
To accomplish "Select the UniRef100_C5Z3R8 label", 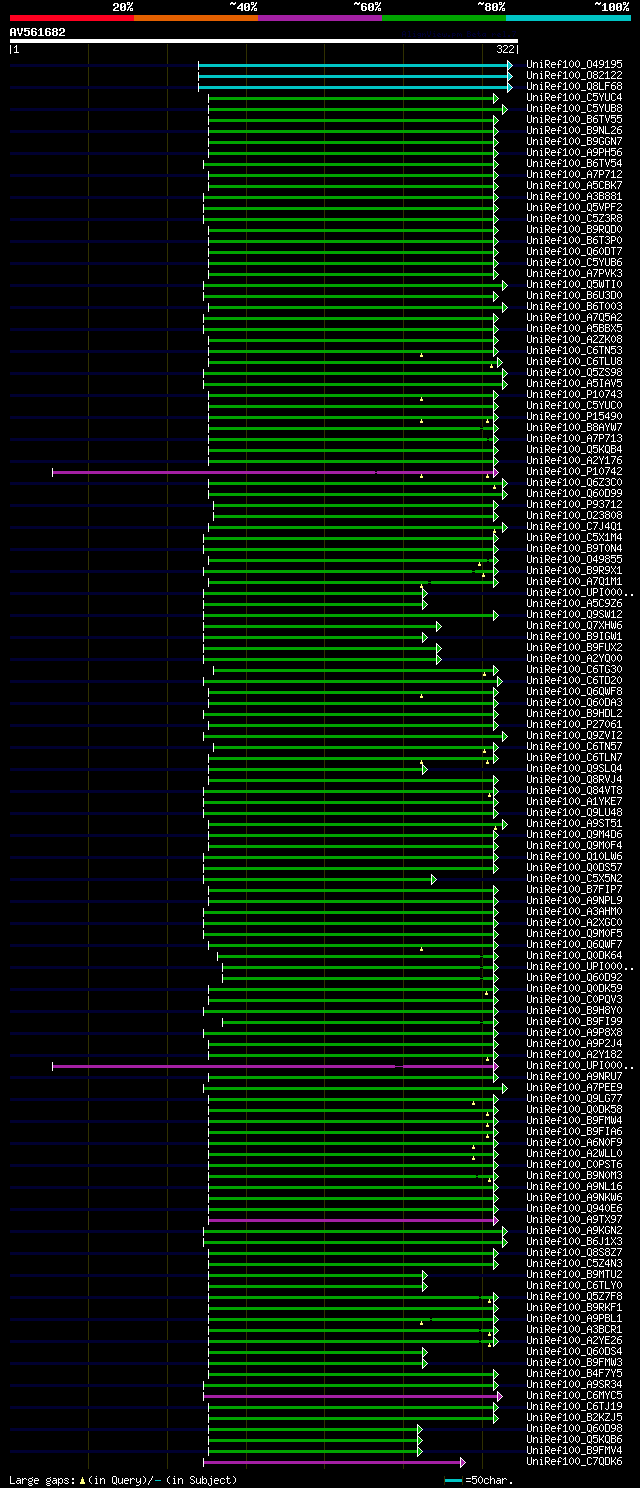I will [x=575, y=218].
